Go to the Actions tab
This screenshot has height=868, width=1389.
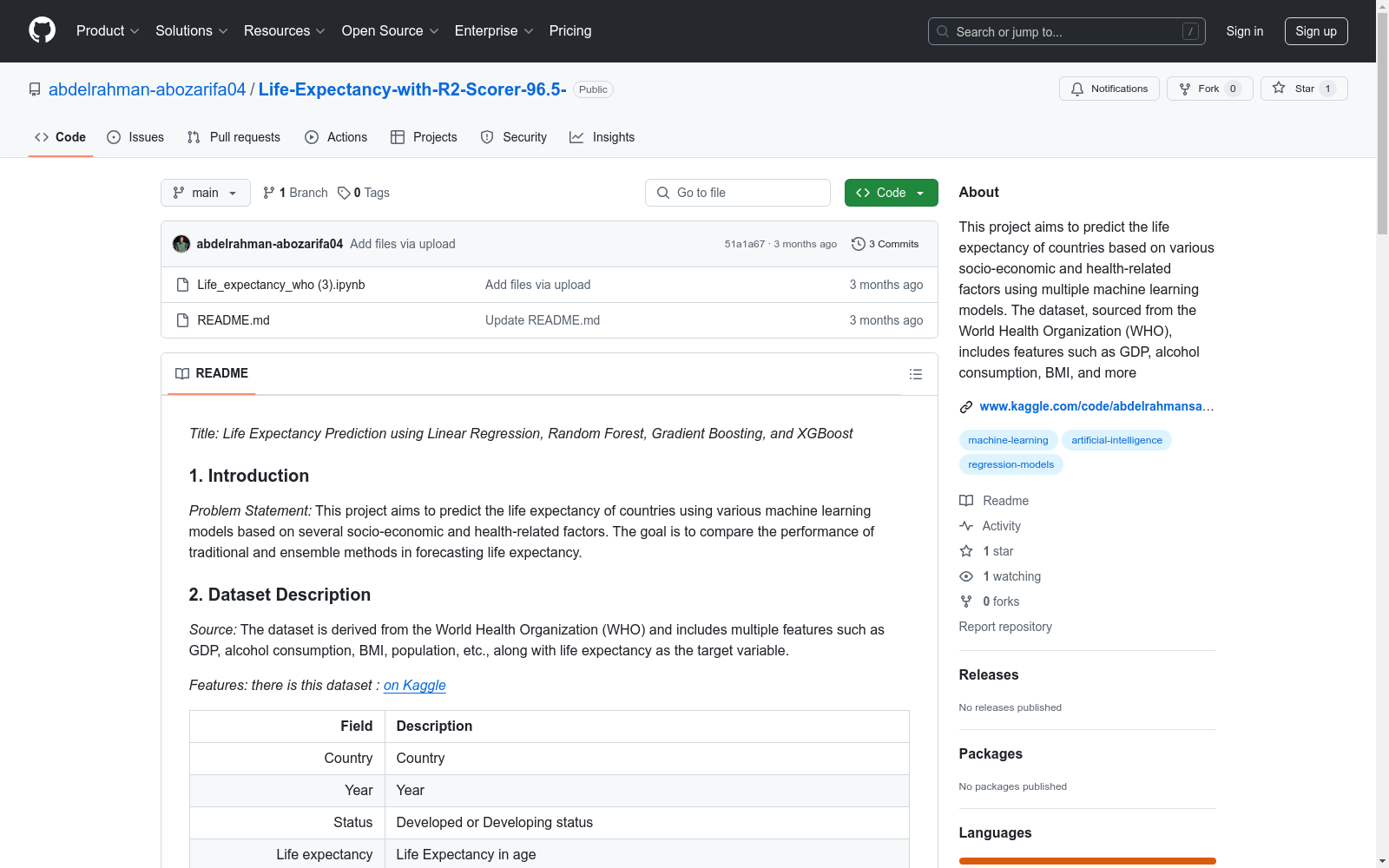pyautogui.click(x=336, y=137)
